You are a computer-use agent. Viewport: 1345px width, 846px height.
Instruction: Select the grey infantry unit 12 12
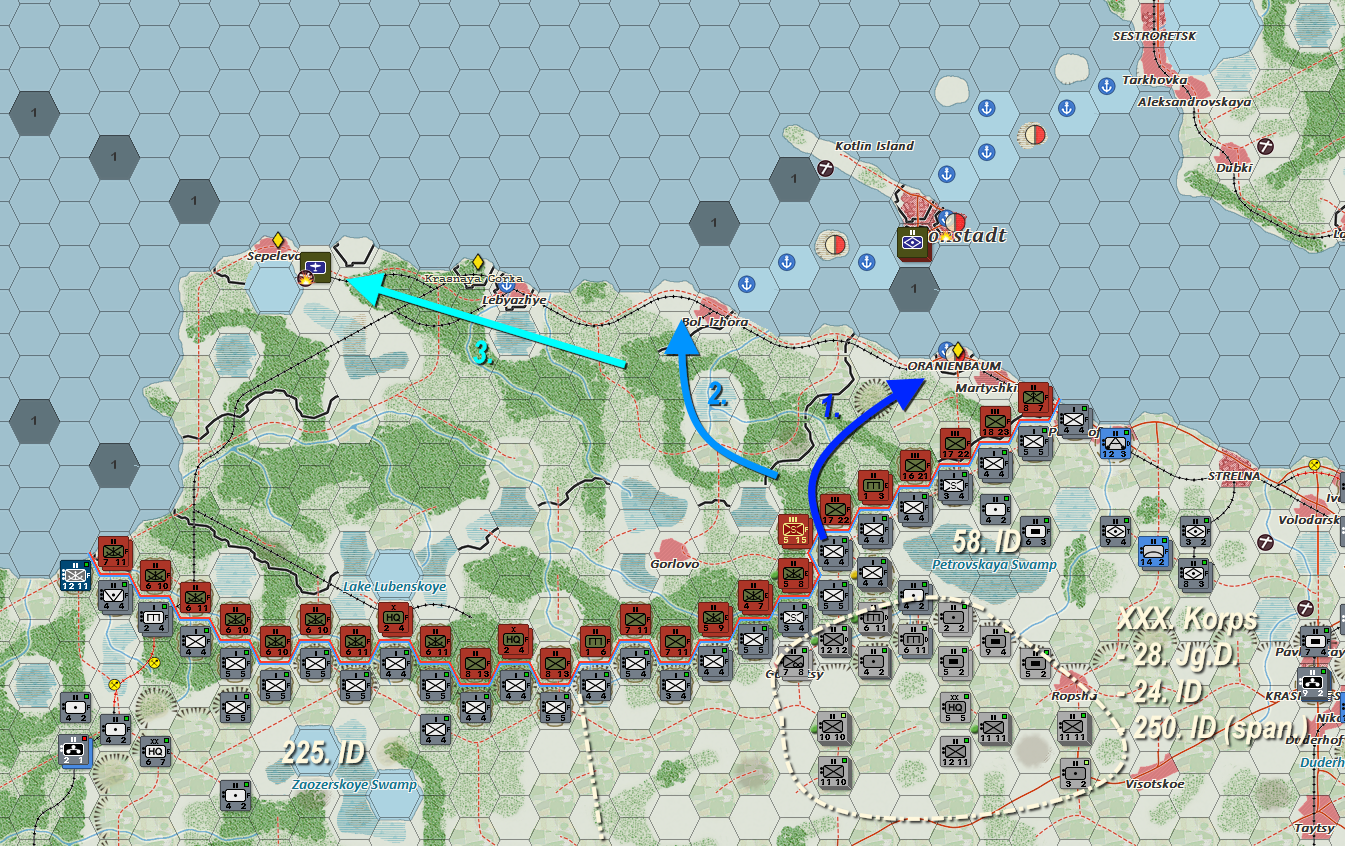(x=833, y=639)
